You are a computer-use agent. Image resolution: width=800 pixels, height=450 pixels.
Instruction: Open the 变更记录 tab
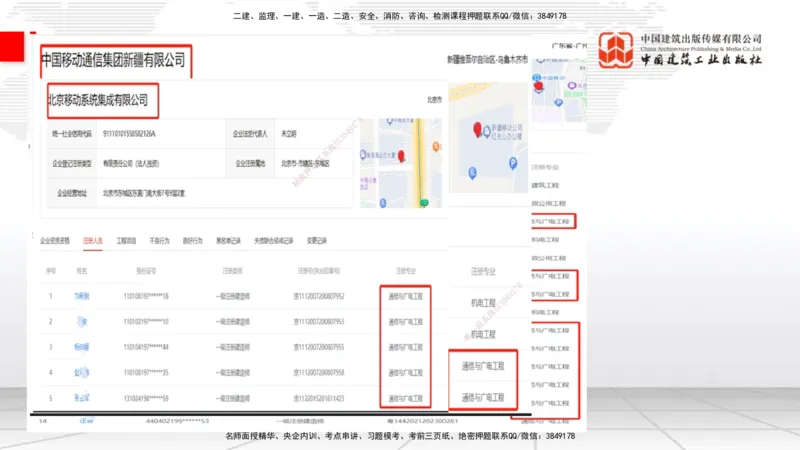pos(316,240)
